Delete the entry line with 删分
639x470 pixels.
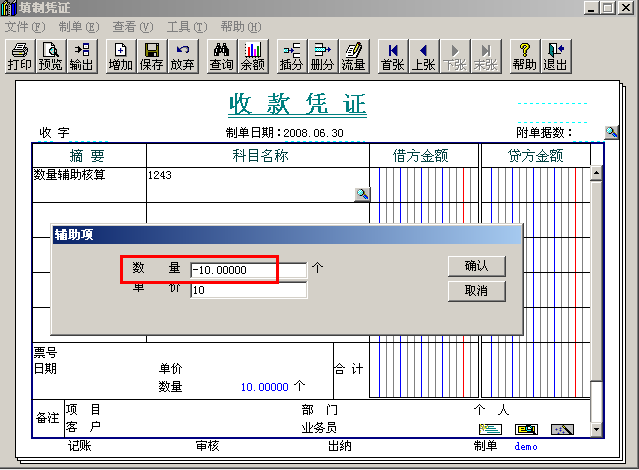323,56
